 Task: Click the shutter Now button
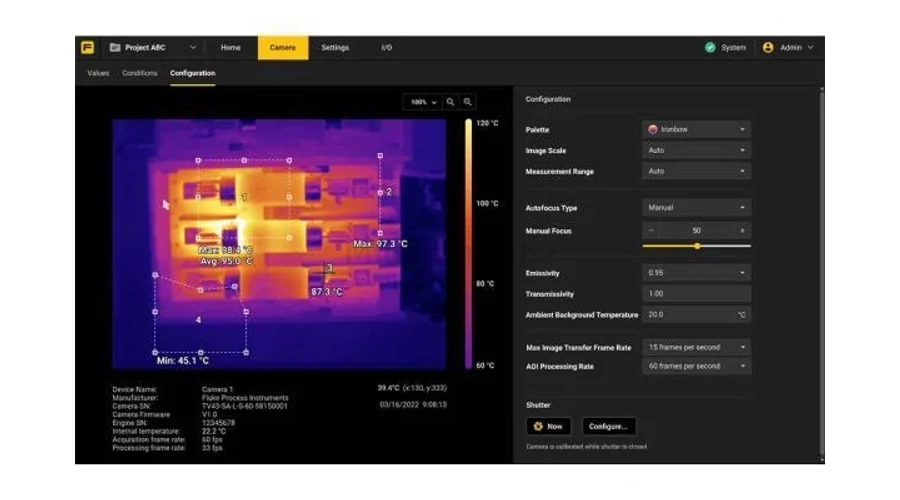[x=548, y=427]
